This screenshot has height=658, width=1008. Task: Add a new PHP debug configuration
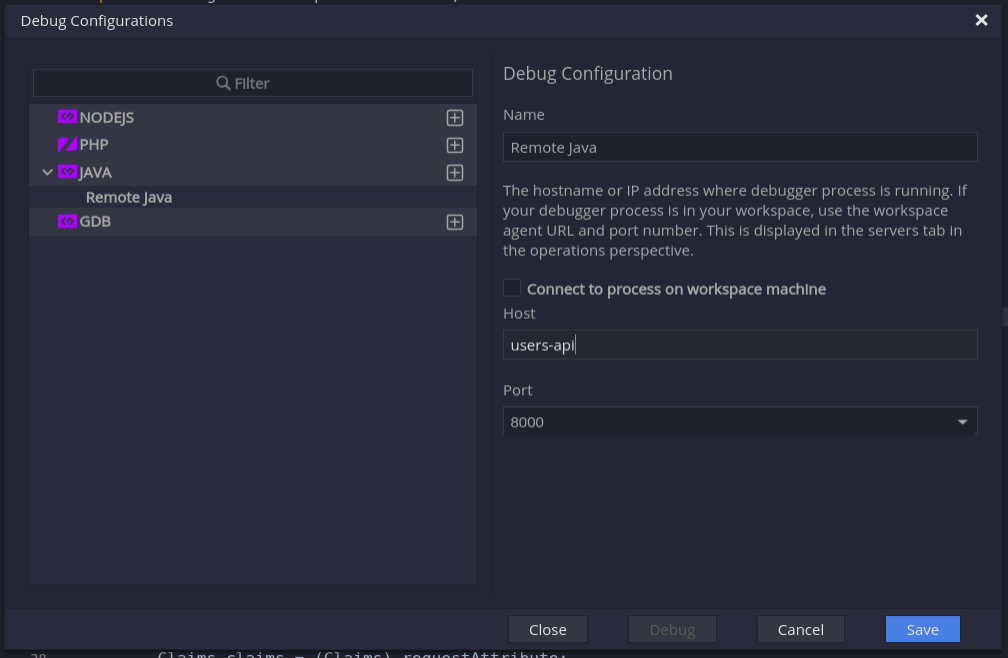455,145
